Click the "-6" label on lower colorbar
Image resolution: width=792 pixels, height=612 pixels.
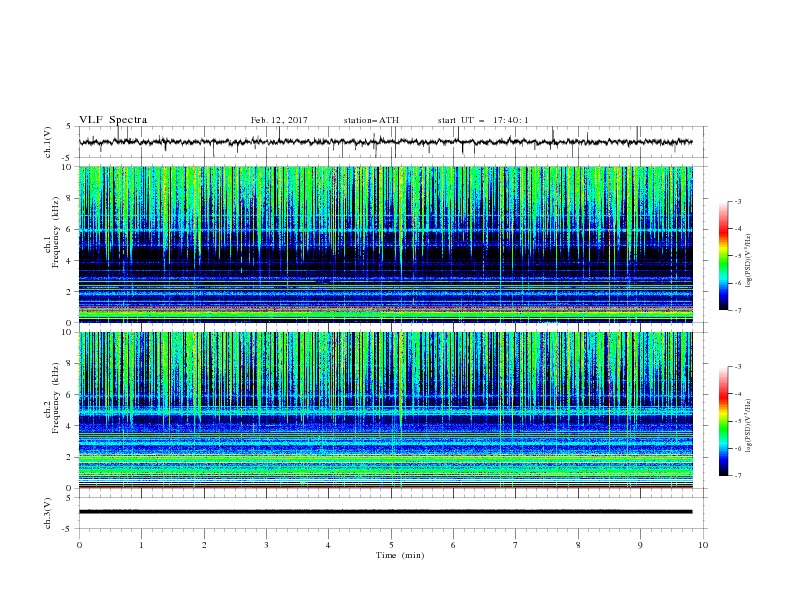737,448
